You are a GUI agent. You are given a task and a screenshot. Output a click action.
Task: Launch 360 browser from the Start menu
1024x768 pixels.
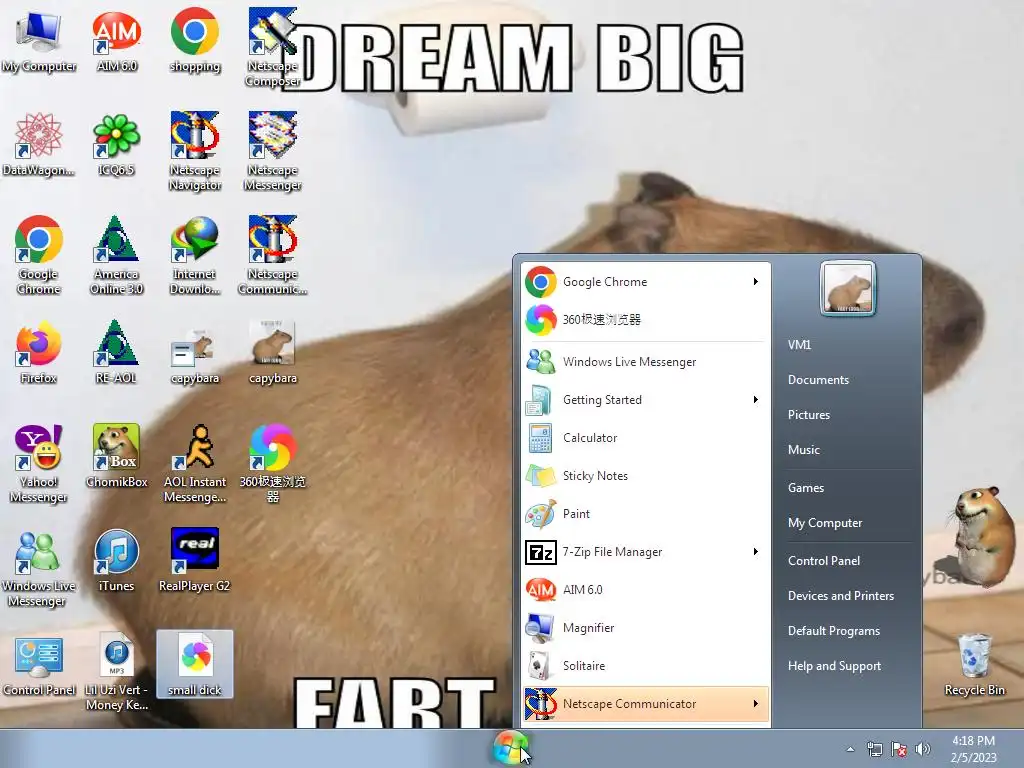[x=645, y=319]
